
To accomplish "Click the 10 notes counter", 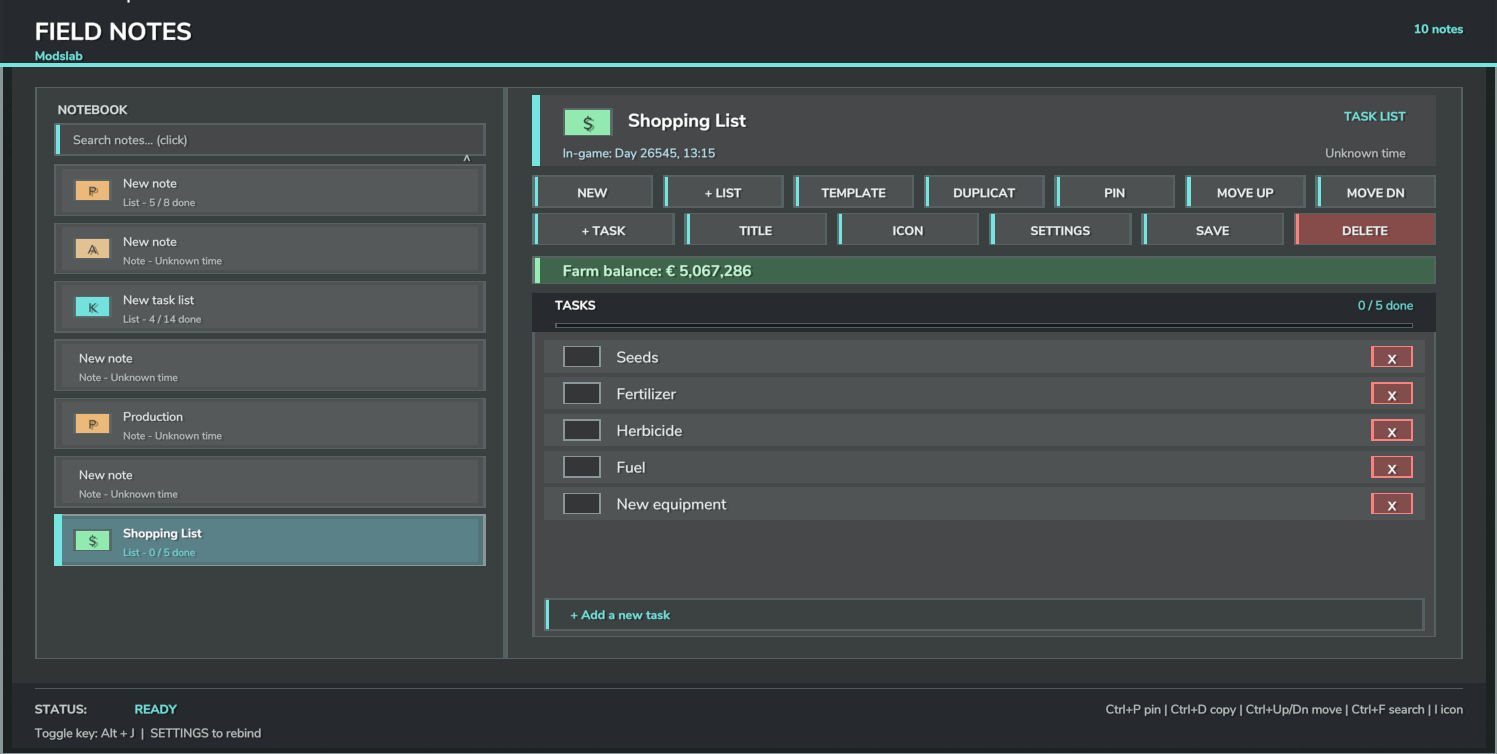I will (x=1438, y=30).
